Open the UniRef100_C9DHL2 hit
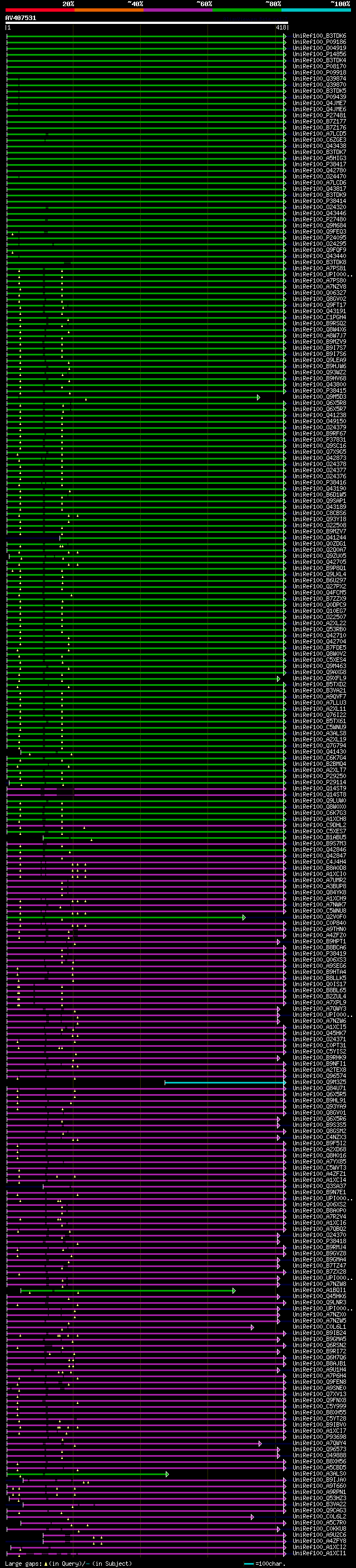The image size is (356, 1568). [319, 825]
